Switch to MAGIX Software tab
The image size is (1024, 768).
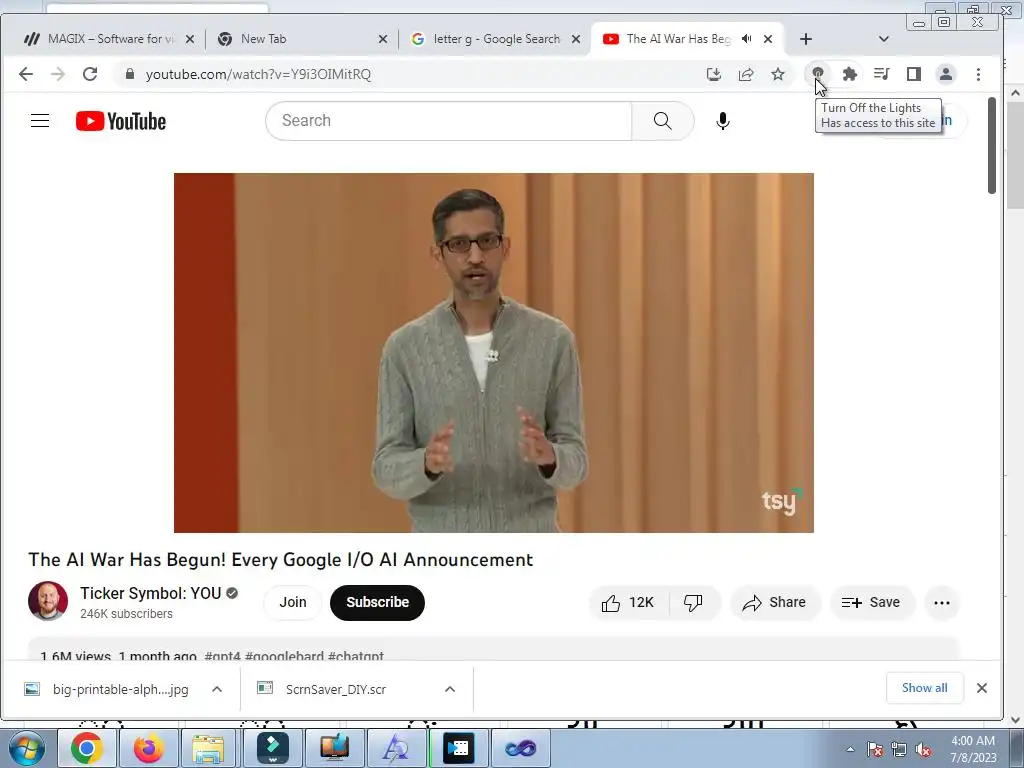pos(109,39)
